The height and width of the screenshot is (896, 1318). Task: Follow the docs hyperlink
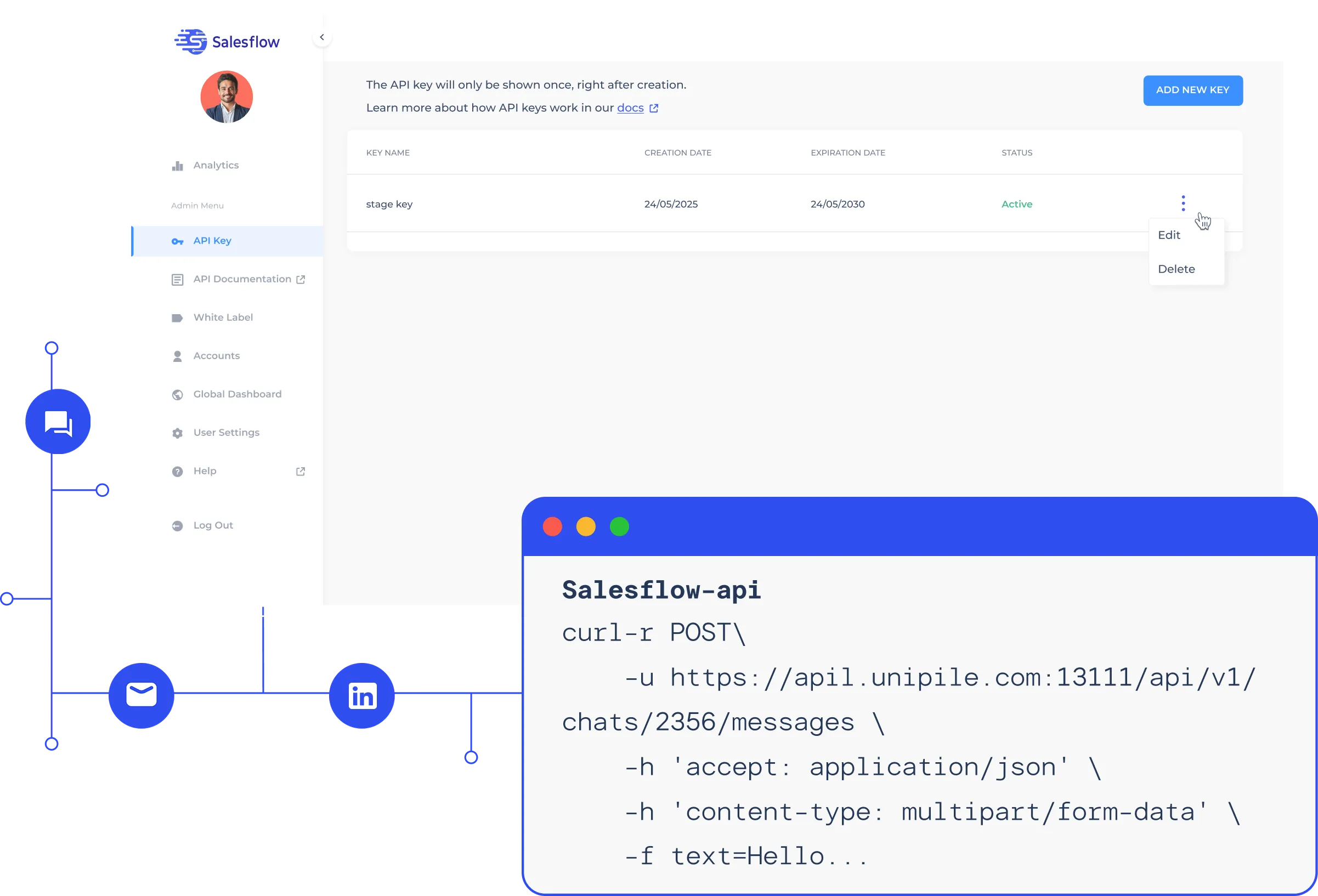pyautogui.click(x=630, y=107)
